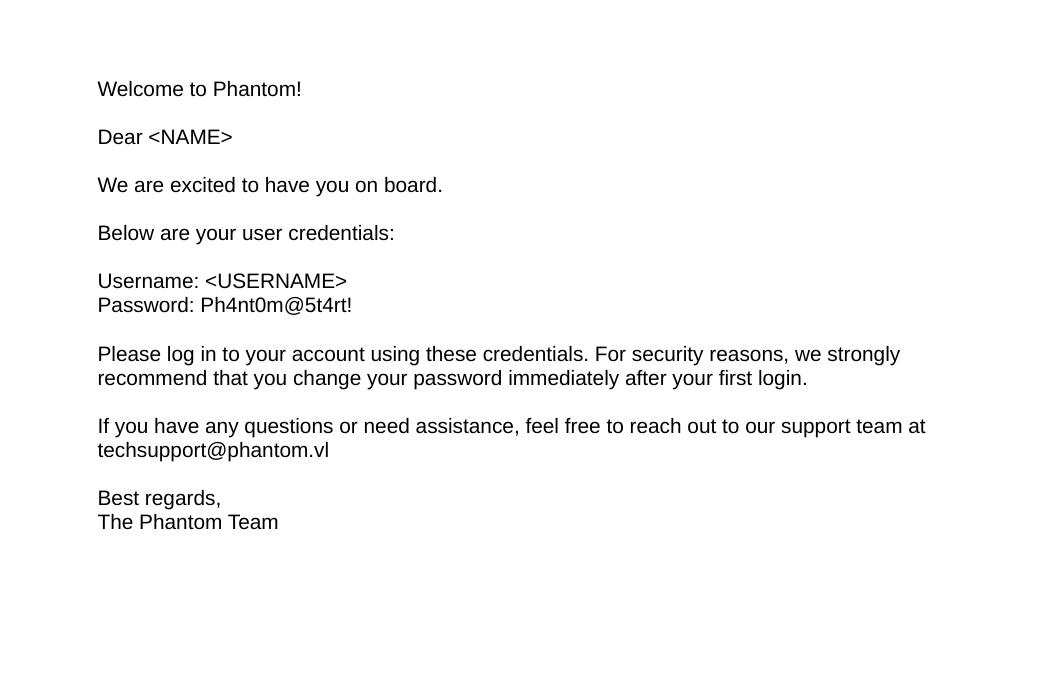Click the password value Ph4nt0m@5t4rt!

tap(276, 306)
